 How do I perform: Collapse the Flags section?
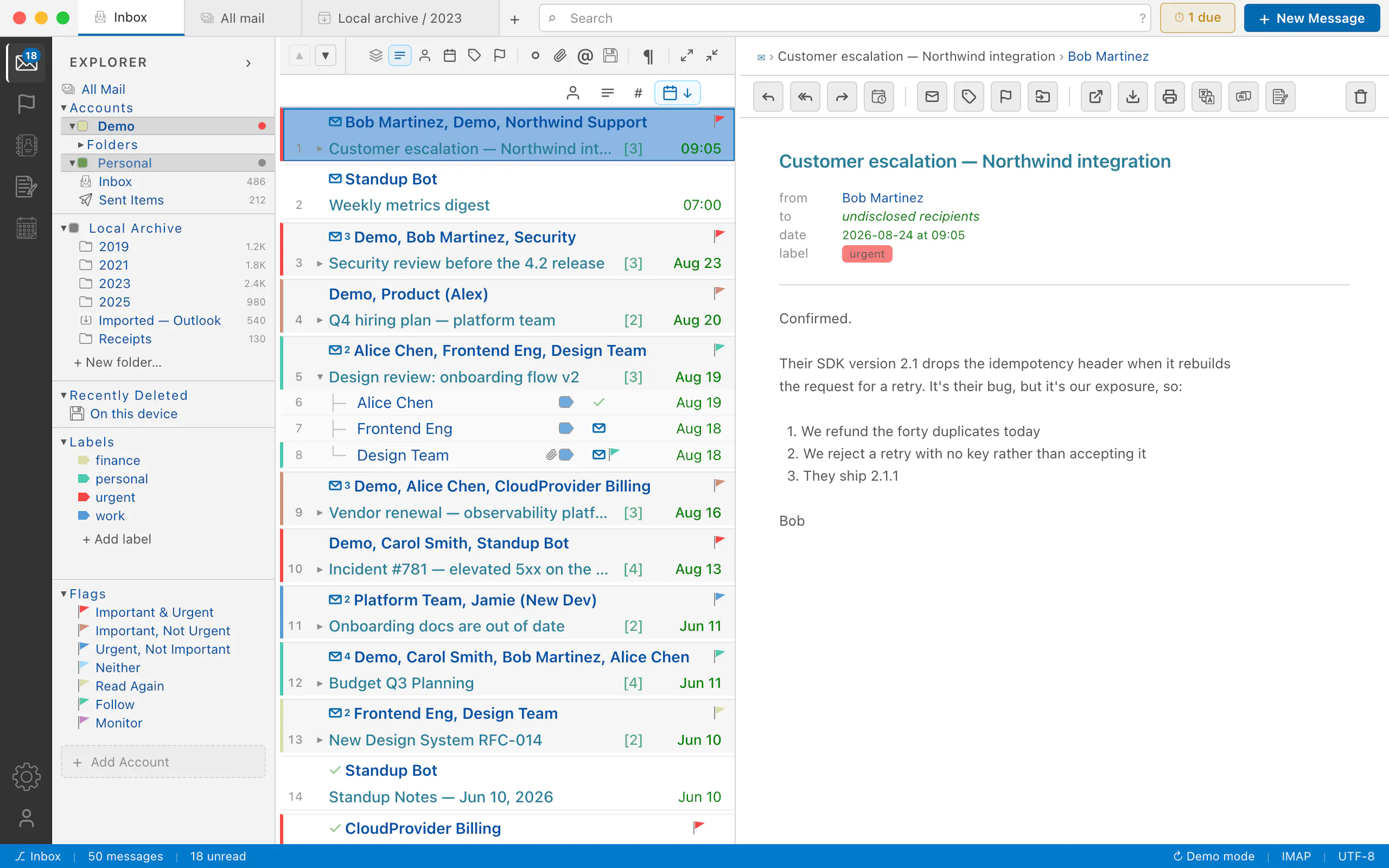[63, 593]
